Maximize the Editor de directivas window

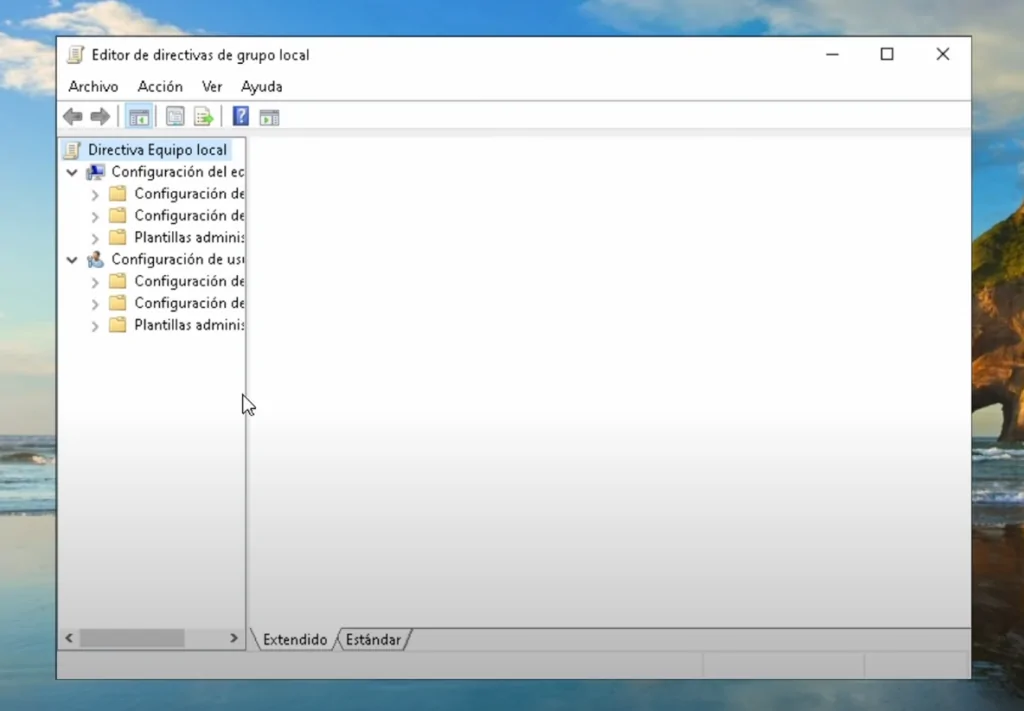tap(887, 54)
